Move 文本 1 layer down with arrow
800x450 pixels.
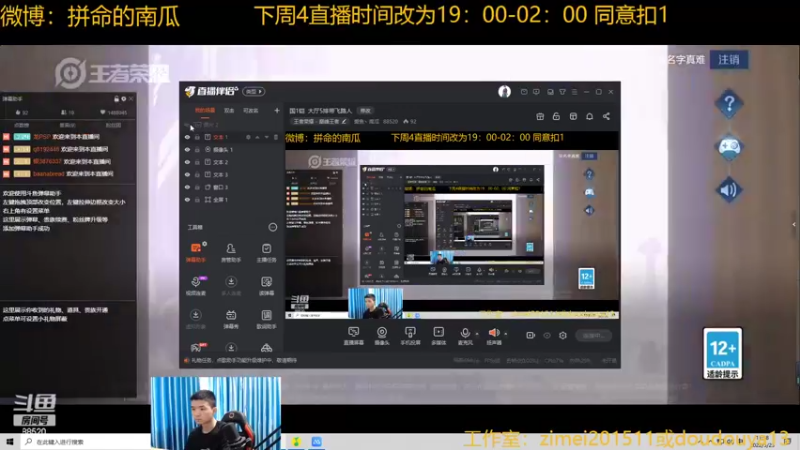(266, 137)
